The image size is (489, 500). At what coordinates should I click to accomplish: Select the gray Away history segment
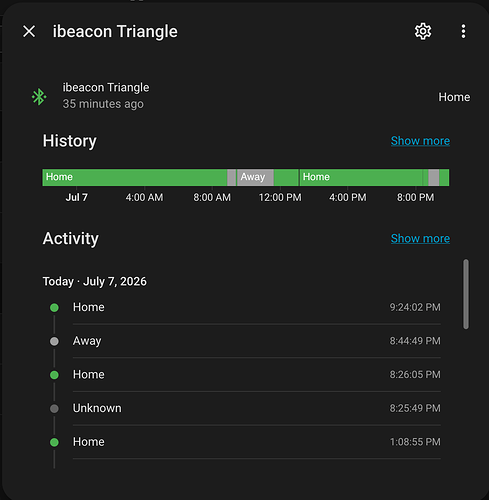coord(255,177)
